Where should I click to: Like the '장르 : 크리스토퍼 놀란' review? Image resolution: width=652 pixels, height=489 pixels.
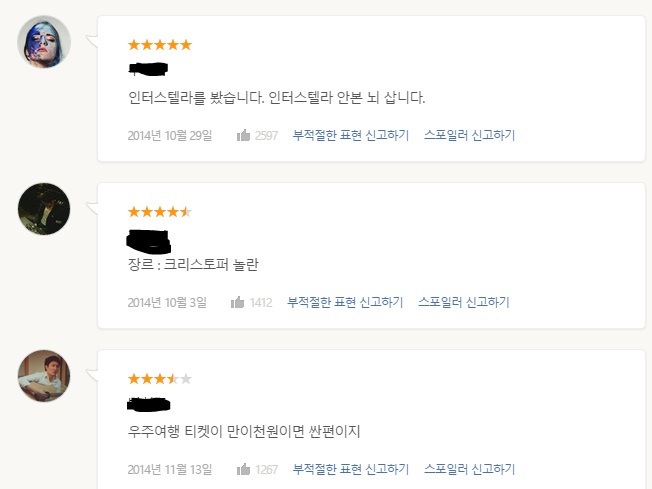pos(238,302)
